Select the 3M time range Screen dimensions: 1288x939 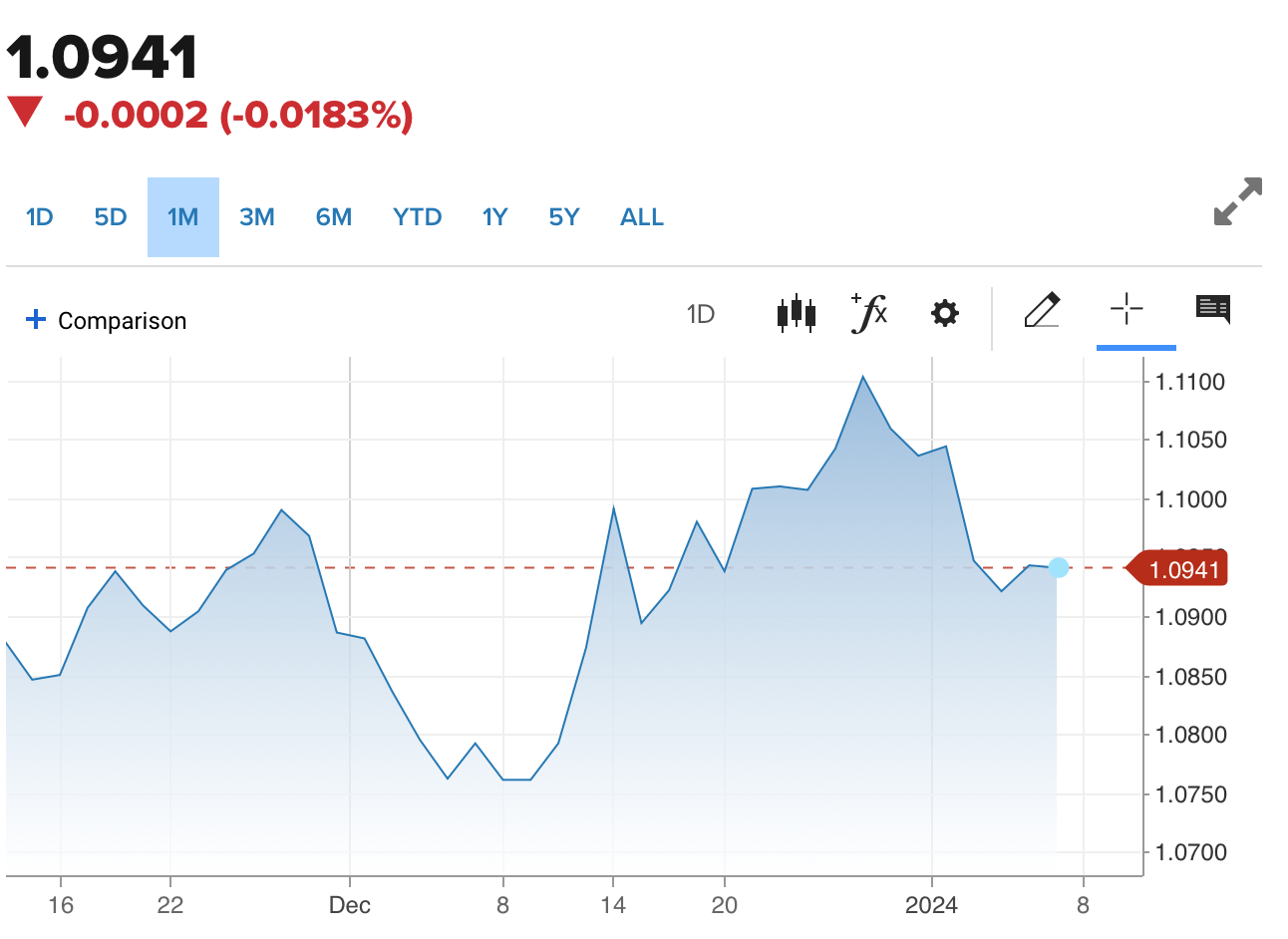[257, 217]
